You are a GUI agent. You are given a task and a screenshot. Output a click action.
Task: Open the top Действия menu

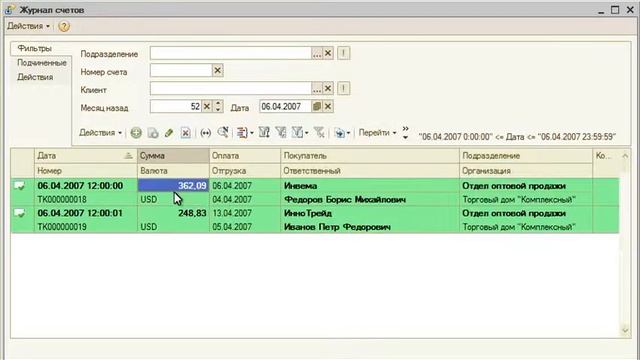29,26
